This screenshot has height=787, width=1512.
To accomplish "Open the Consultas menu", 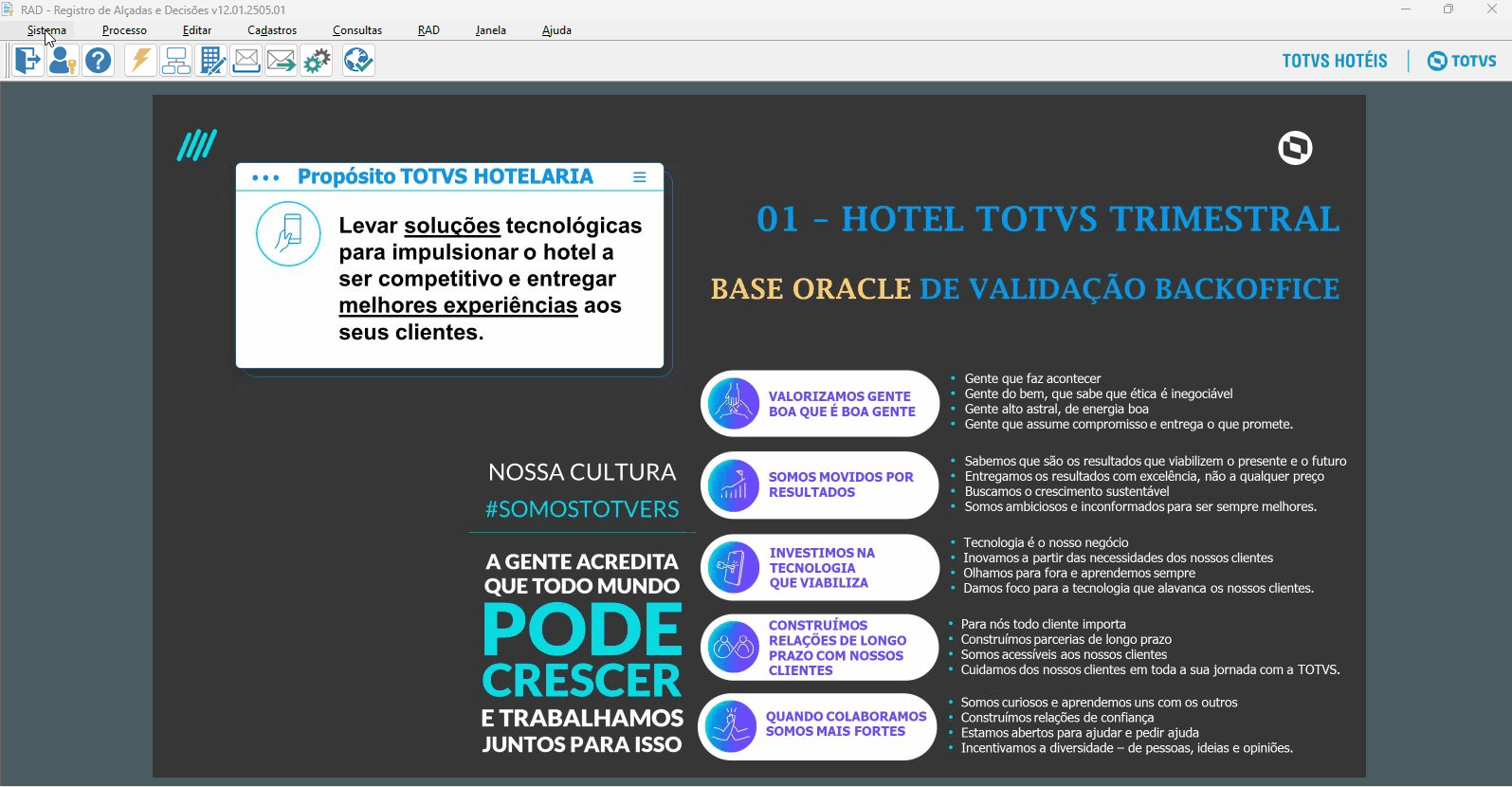I will click(x=357, y=30).
